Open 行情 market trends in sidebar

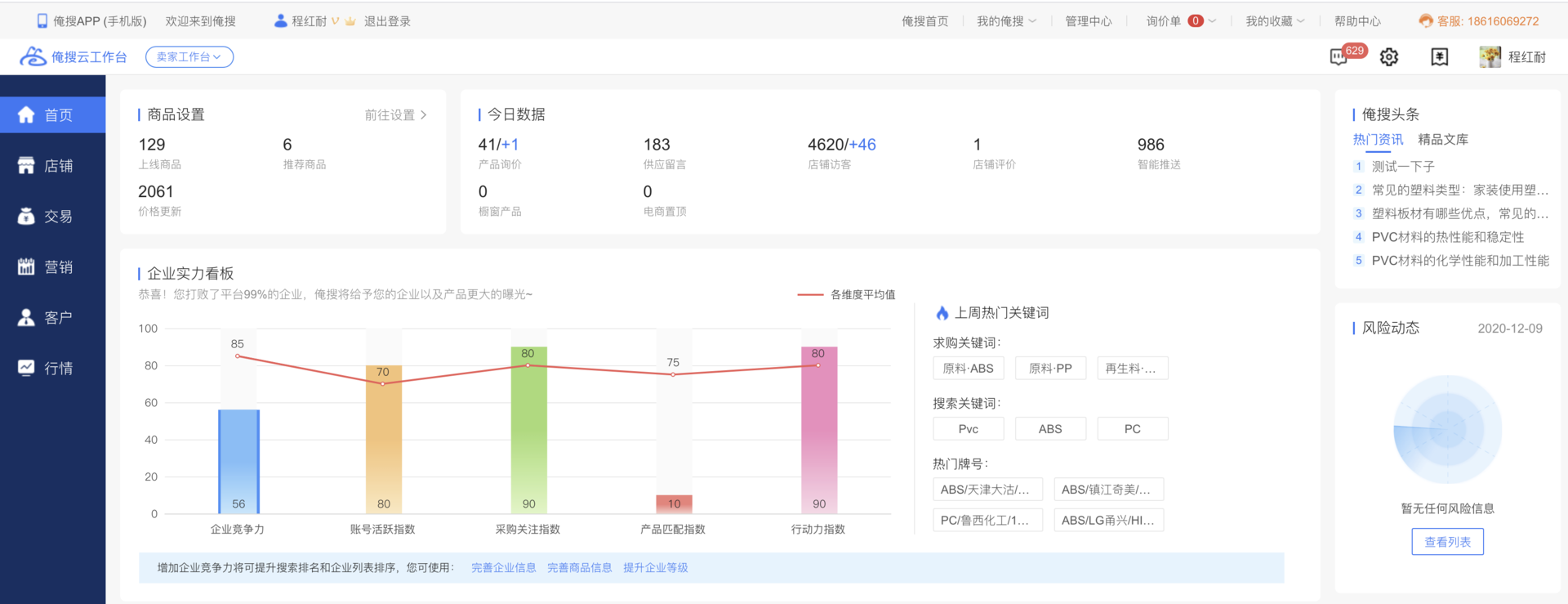(53, 369)
